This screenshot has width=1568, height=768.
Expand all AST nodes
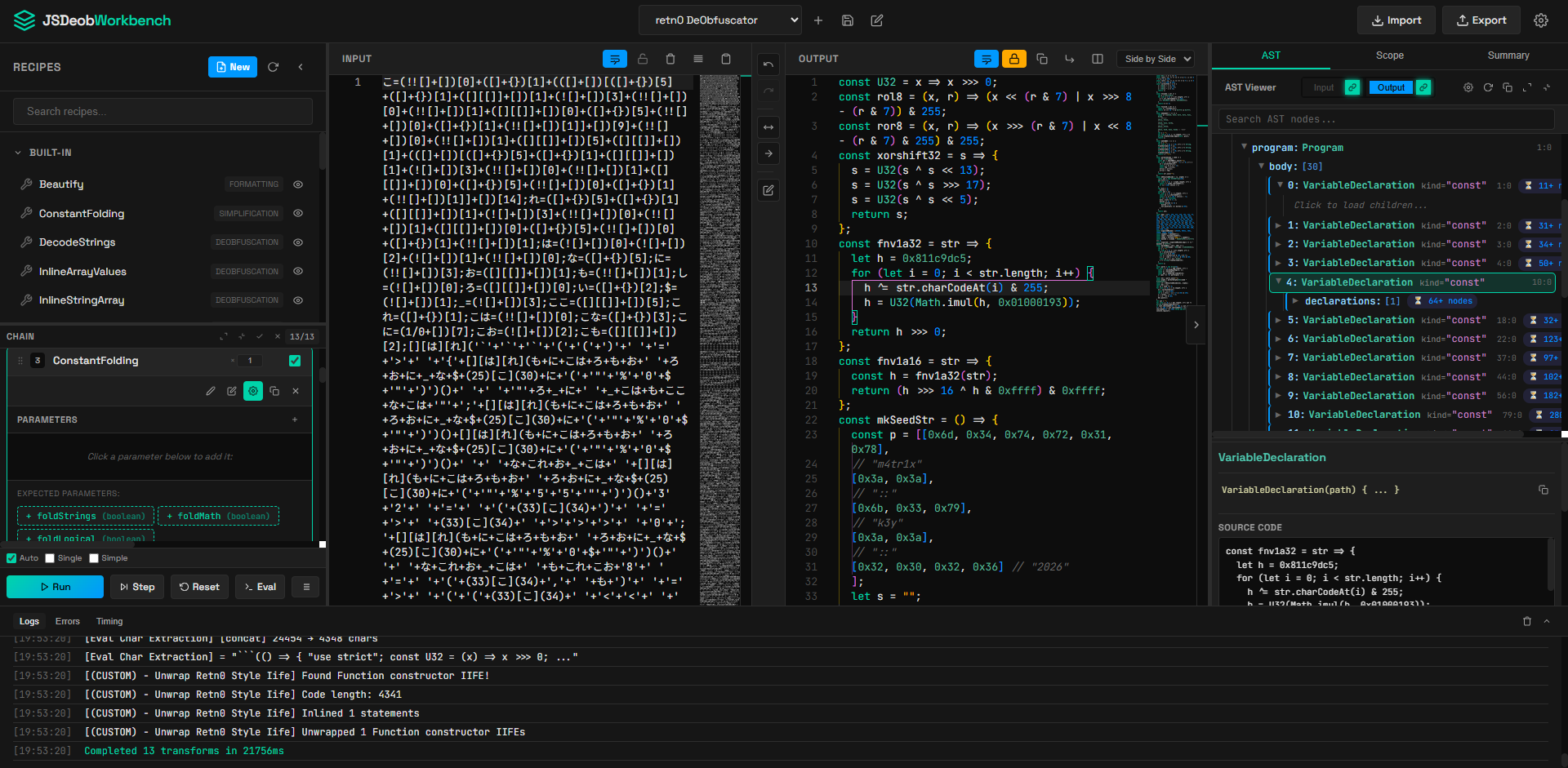(x=1527, y=87)
